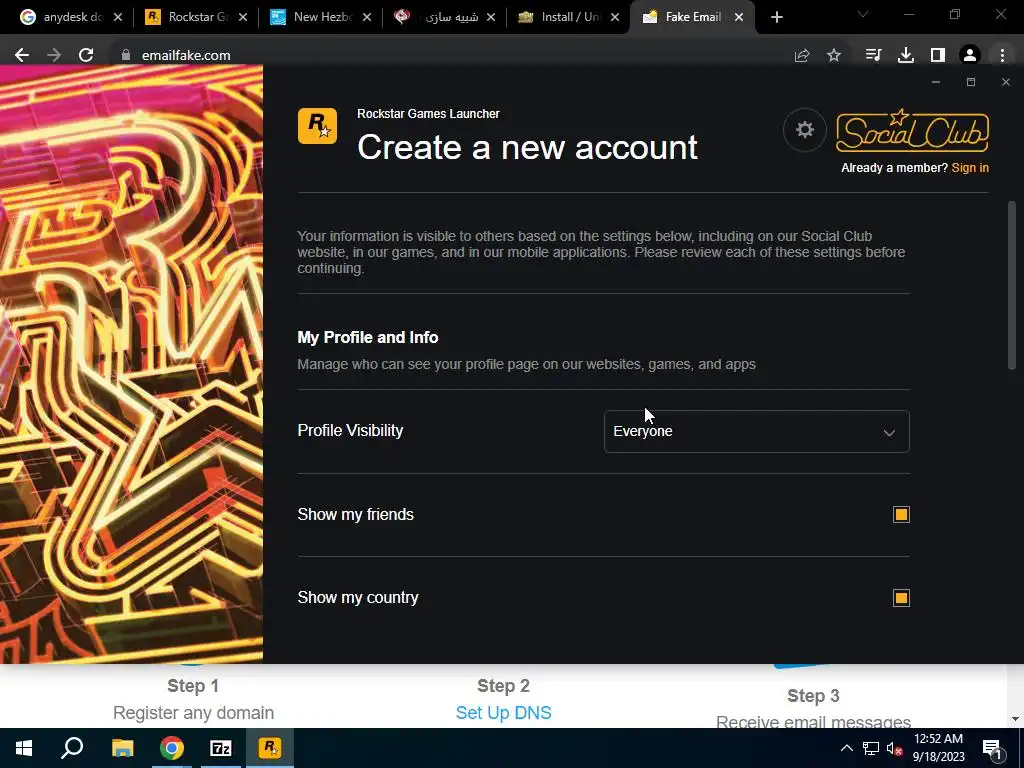Screen dimensions: 1024x768
Task: Close the Fake Email tab
Action: click(739, 18)
